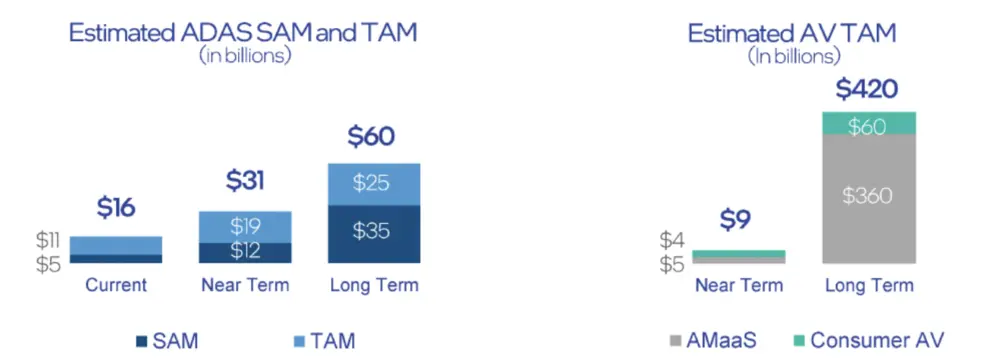Select the $35 SAM Long Term bar segment
Screen dimensions: 1000x364
pos(374,234)
